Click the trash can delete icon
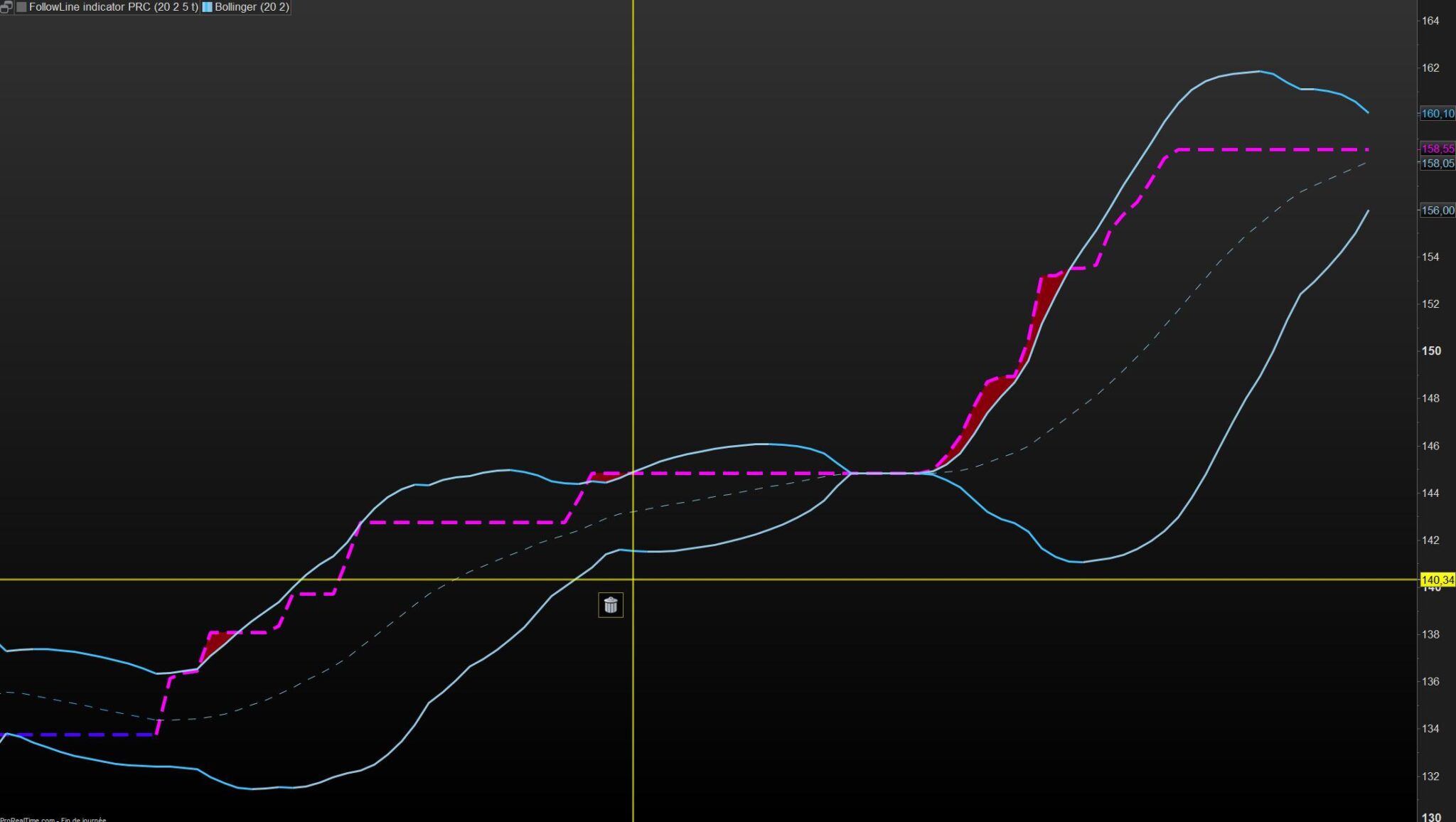Screen dimensions: 1456x822 (610, 605)
